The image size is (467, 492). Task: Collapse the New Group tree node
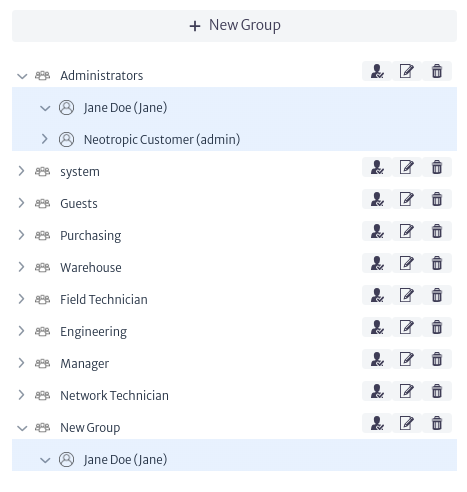(x=22, y=428)
